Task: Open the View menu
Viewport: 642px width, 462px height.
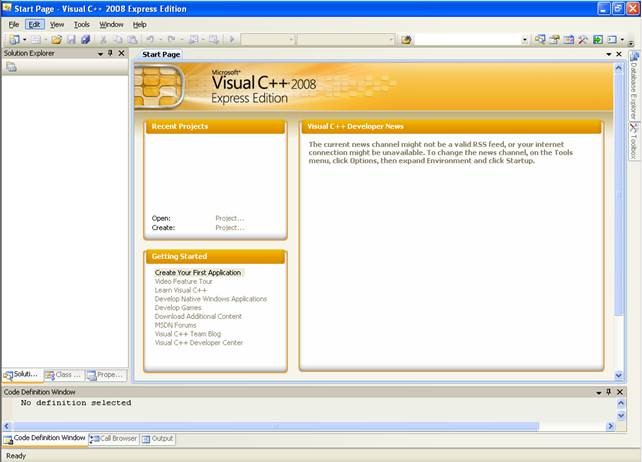Action: coord(57,25)
